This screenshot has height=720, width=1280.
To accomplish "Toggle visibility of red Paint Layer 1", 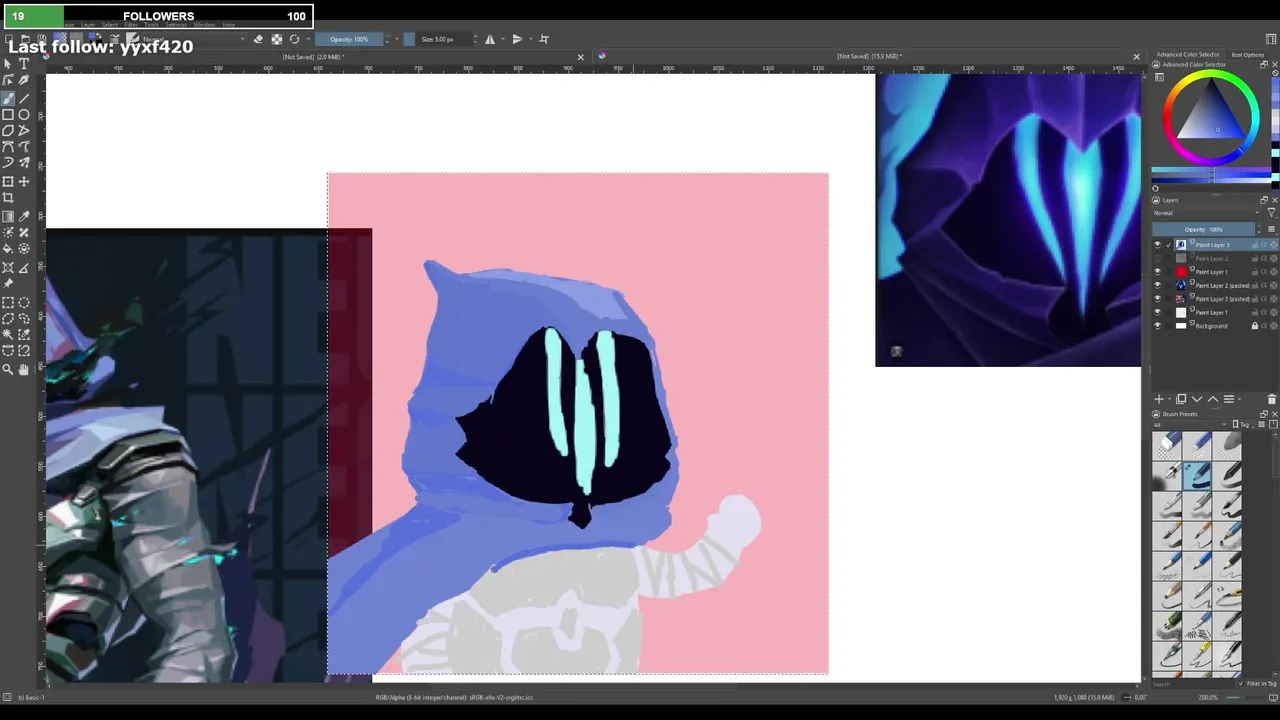I will point(1158,272).
